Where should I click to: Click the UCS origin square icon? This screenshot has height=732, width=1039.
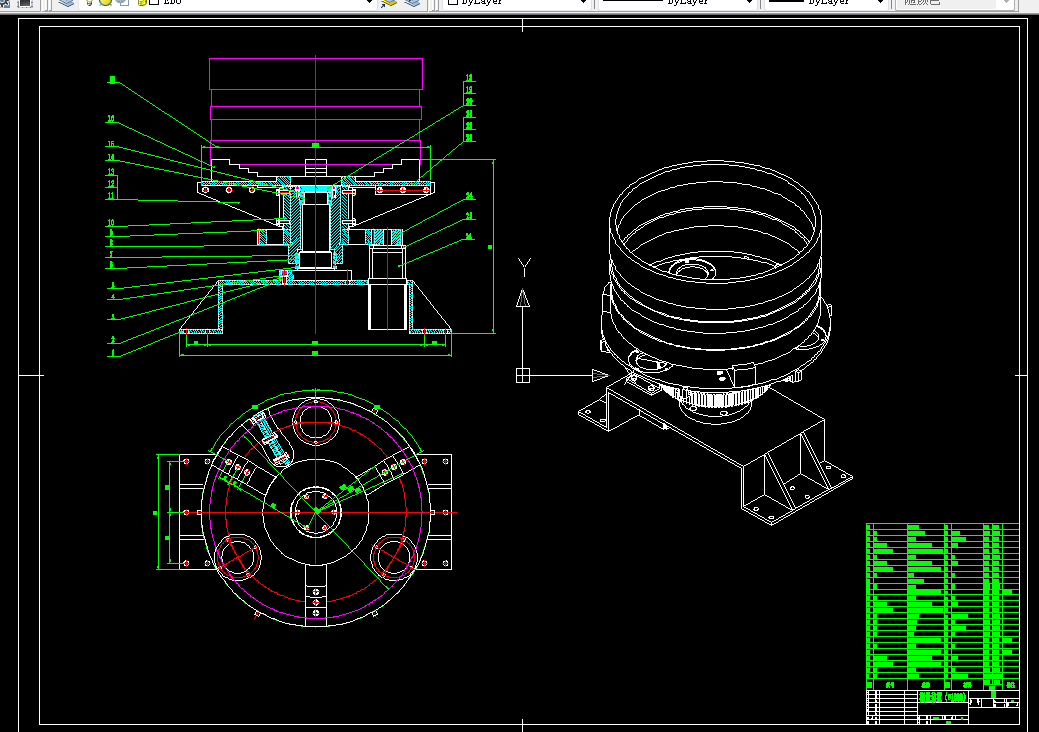point(523,376)
